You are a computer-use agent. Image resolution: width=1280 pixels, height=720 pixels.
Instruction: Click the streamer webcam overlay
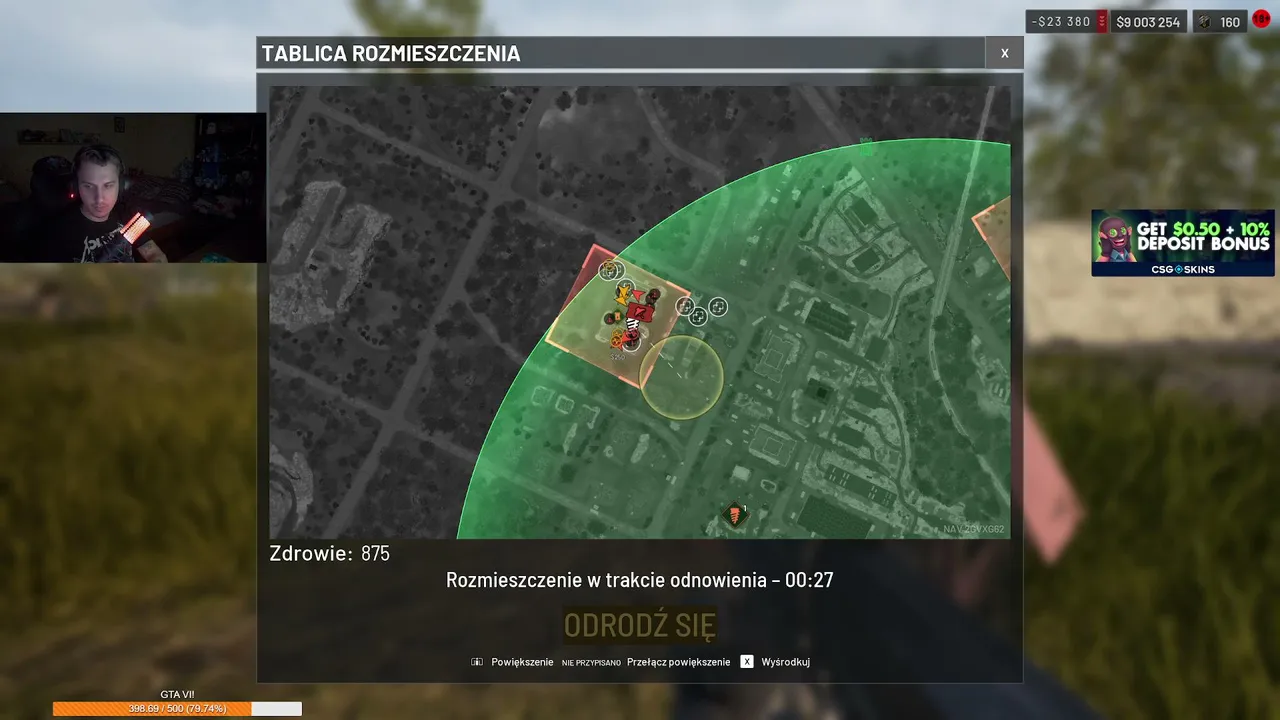pos(133,187)
